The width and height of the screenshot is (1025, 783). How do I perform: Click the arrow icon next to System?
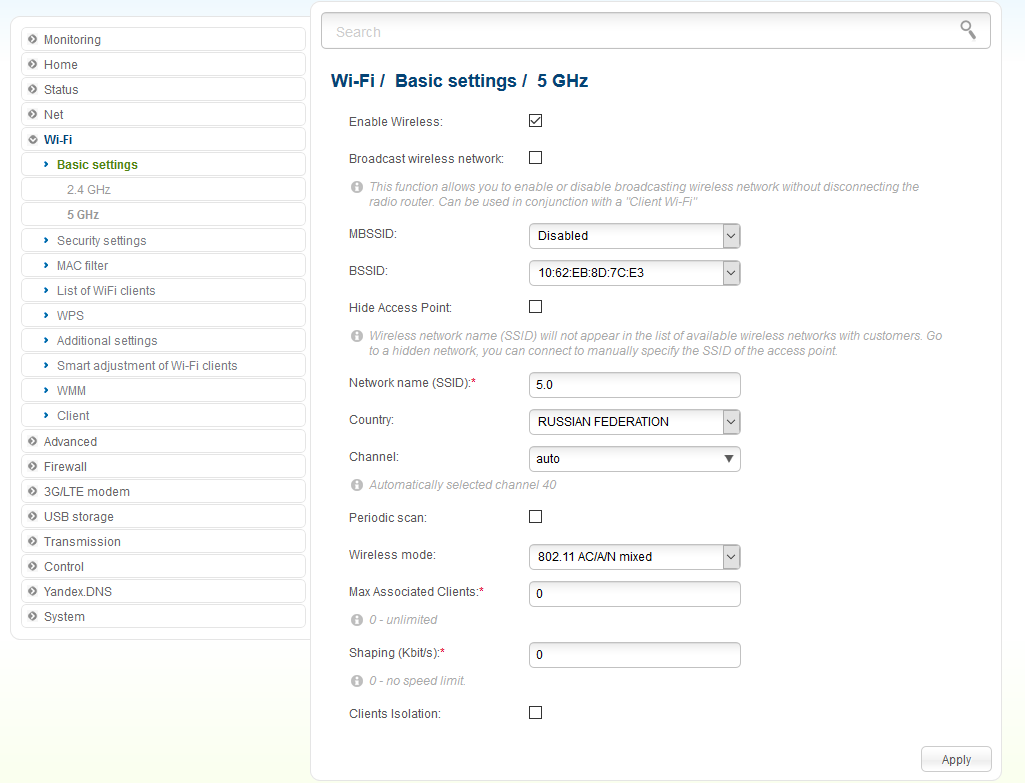coord(33,617)
